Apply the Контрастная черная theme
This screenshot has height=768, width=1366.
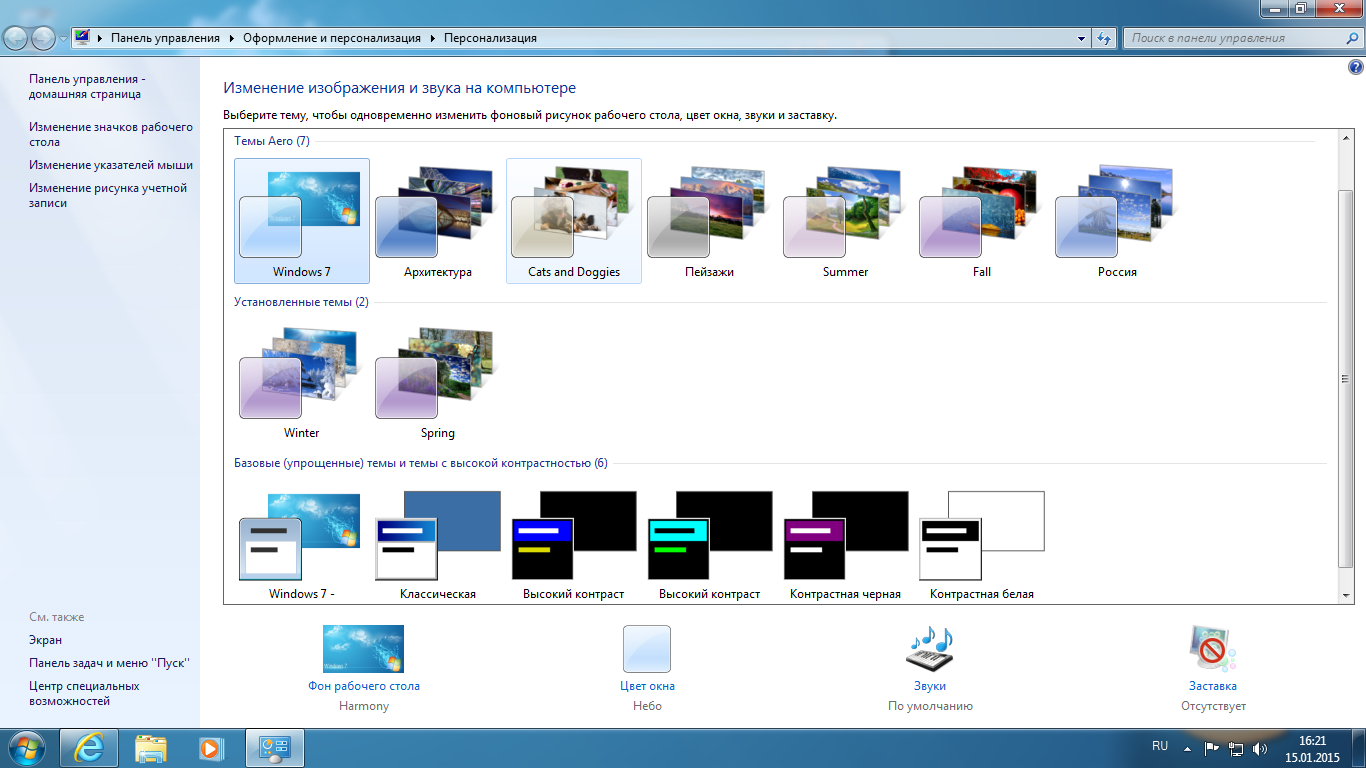pyautogui.click(x=846, y=543)
